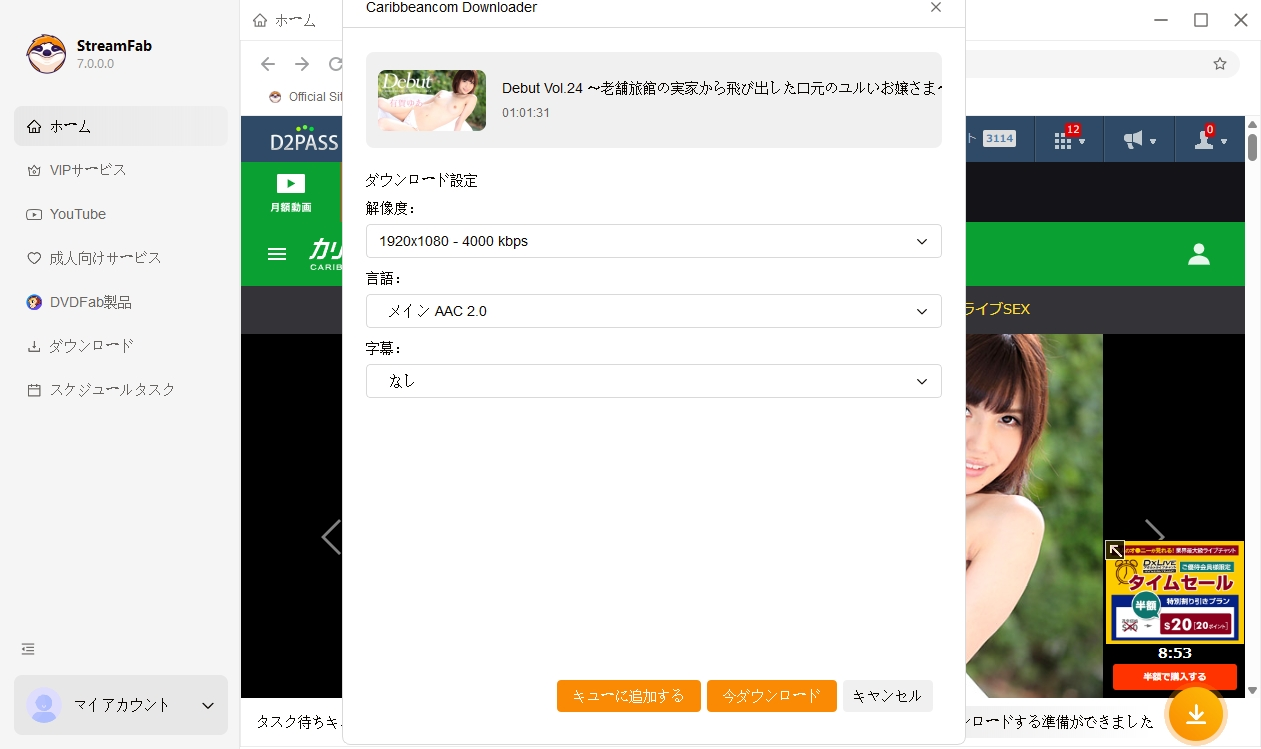
Task: Click the megaphone announcements icon
Action: 1138,140
